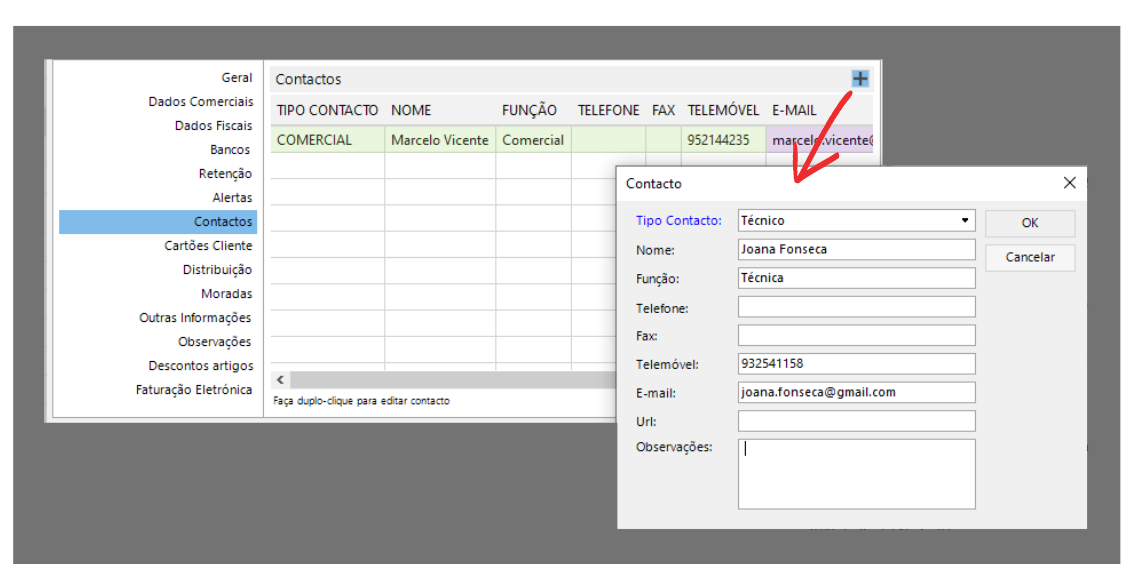Select Geral in the side menu
Screen dimensions: 1139x586
(x=237, y=78)
